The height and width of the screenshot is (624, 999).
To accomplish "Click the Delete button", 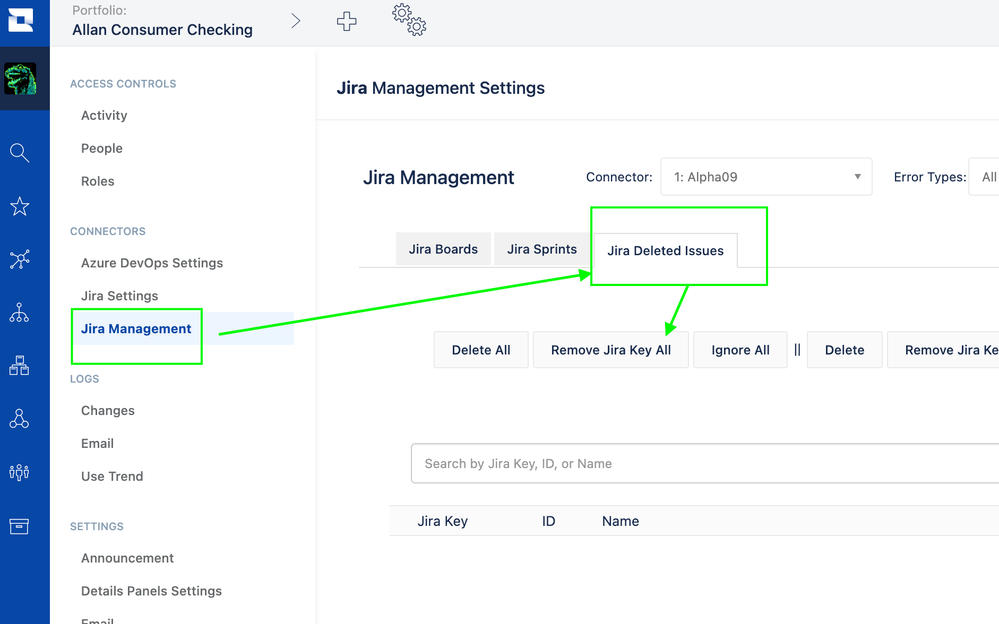I will [845, 350].
